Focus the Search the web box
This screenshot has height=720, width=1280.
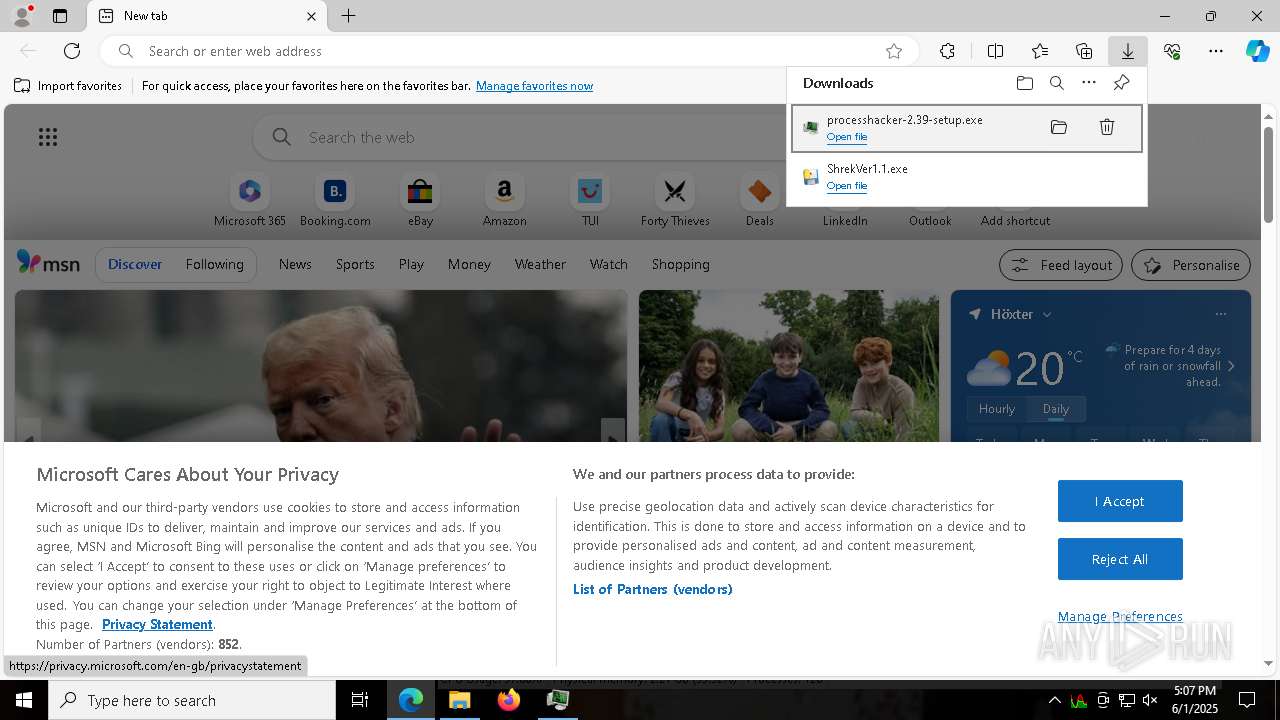520,137
